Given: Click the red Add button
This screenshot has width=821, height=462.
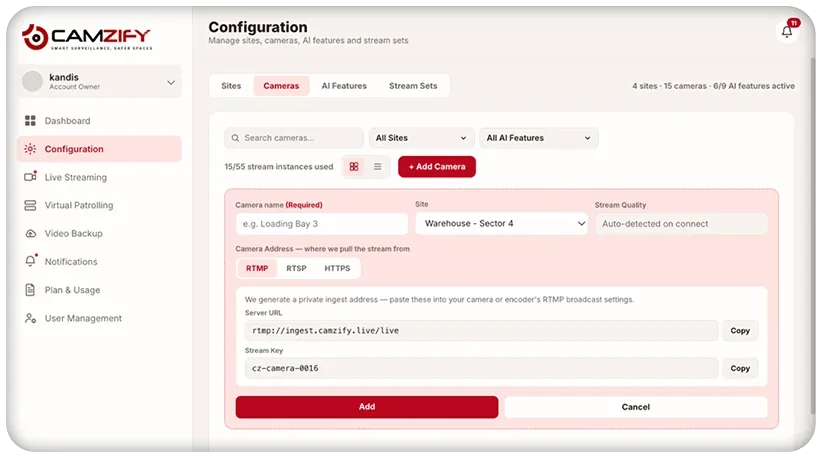Looking at the screenshot, I should pyautogui.click(x=367, y=407).
